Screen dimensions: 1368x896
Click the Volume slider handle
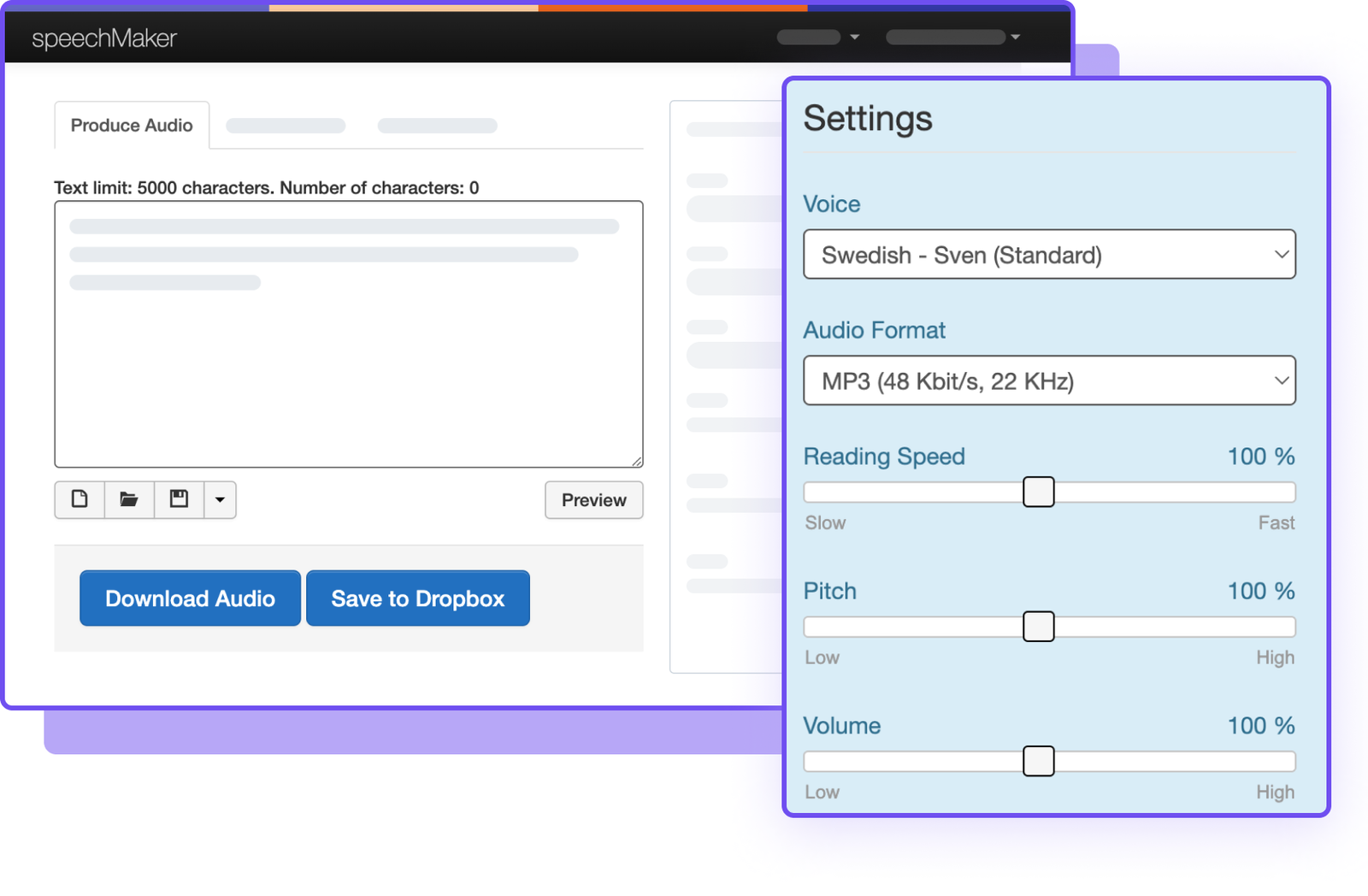click(x=1038, y=761)
